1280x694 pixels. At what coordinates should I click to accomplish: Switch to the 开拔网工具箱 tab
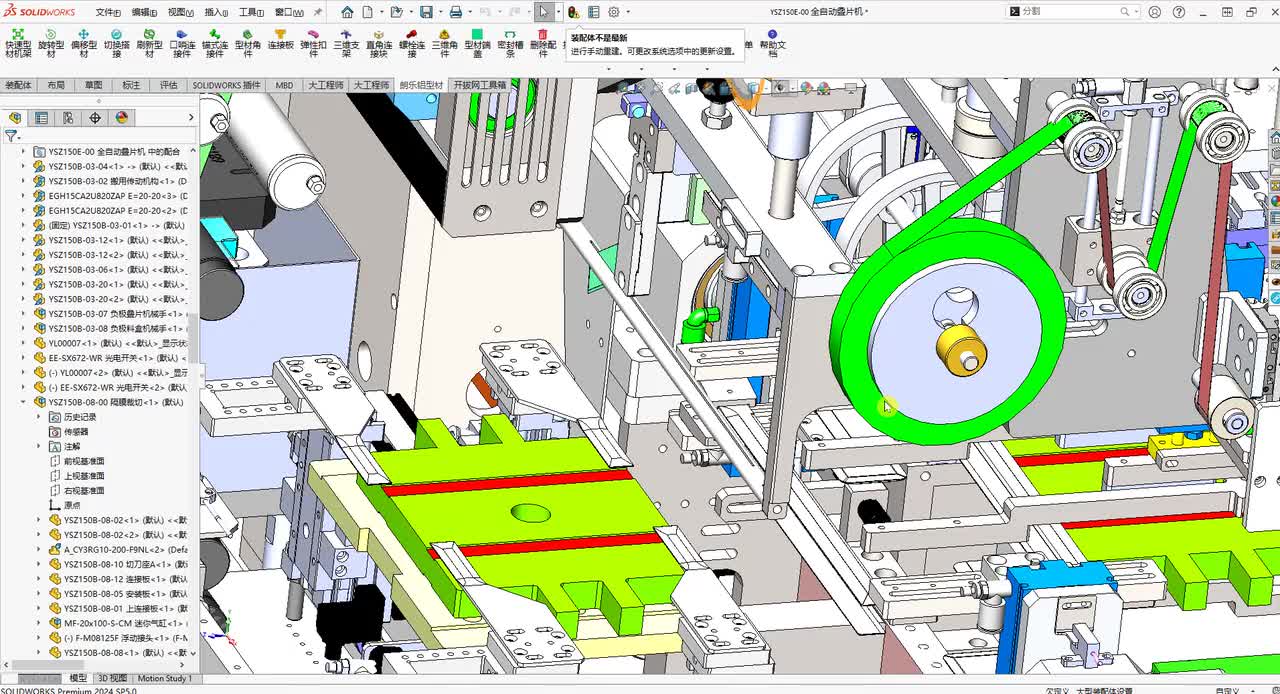pos(480,85)
